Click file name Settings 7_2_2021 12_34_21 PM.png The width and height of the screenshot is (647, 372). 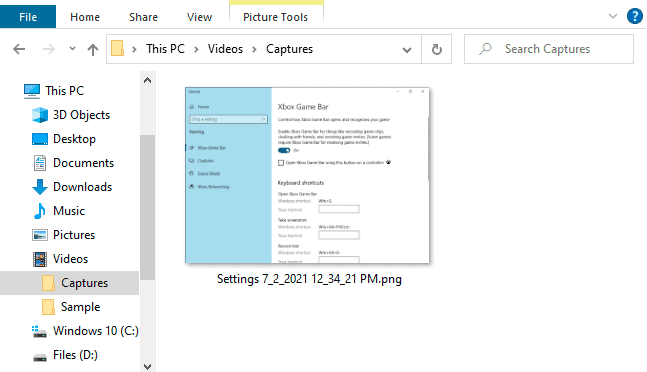[x=309, y=279]
